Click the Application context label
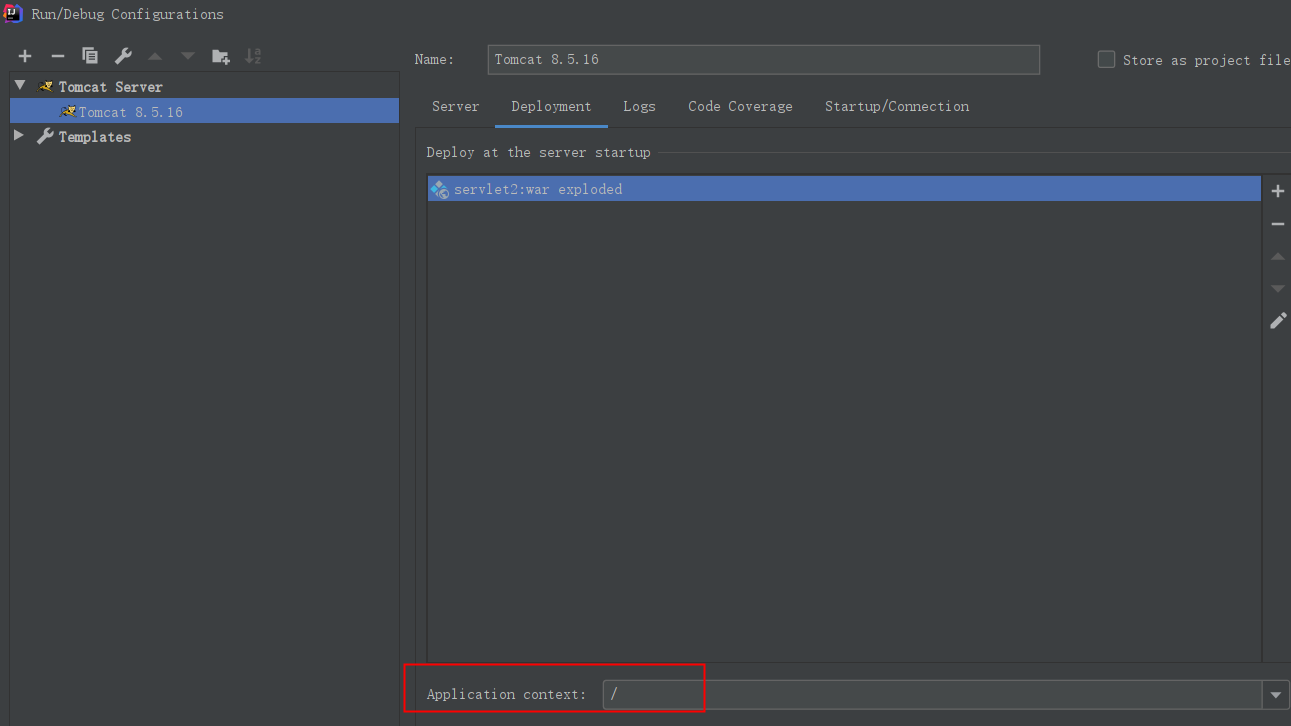Image resolution: width=1291 pixels, height=726 pixels. 506,694
